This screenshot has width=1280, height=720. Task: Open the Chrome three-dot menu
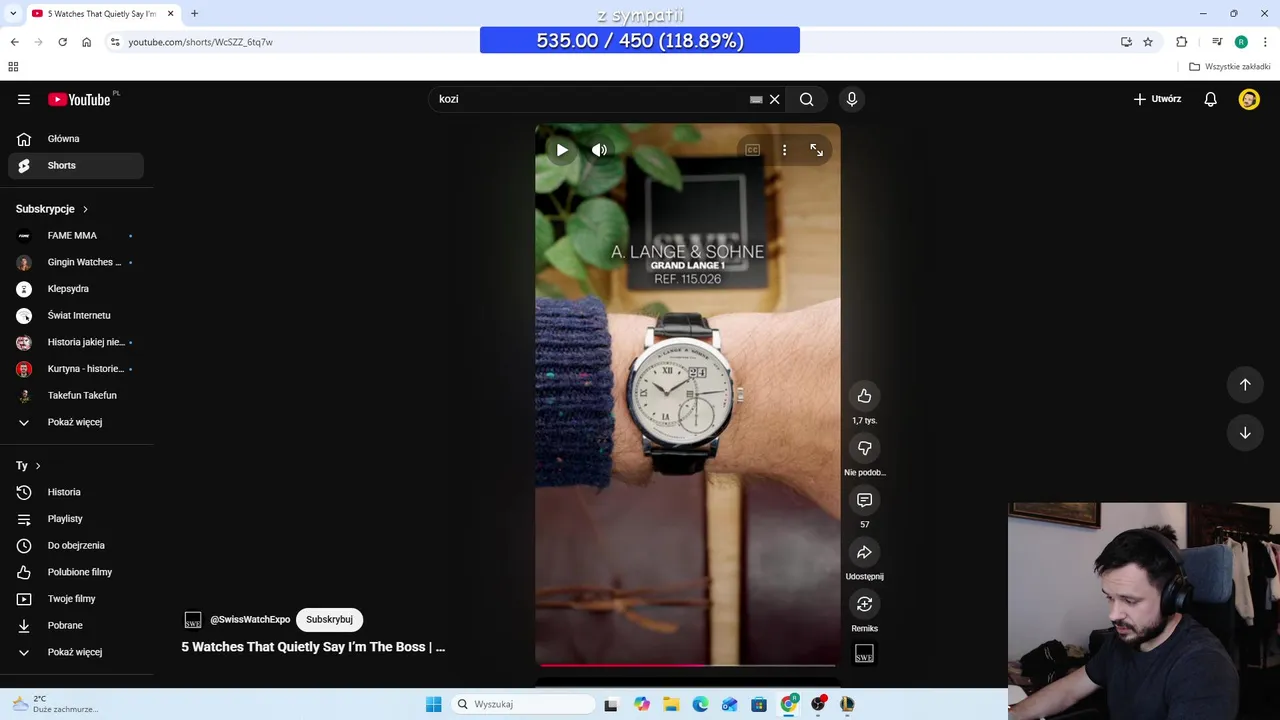[x=1265, y=42]
